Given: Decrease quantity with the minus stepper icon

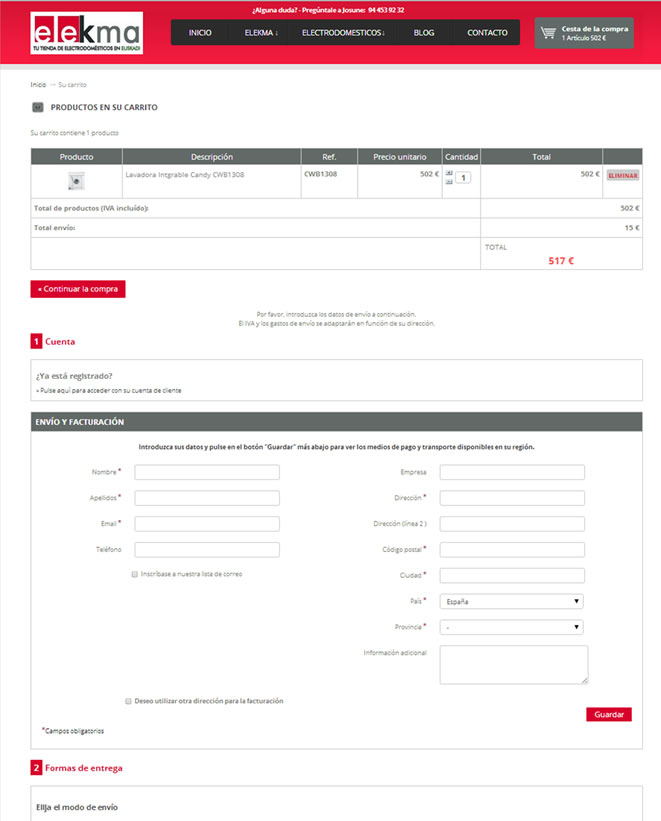Looking at the screenshot, I should tap(449, 182).
